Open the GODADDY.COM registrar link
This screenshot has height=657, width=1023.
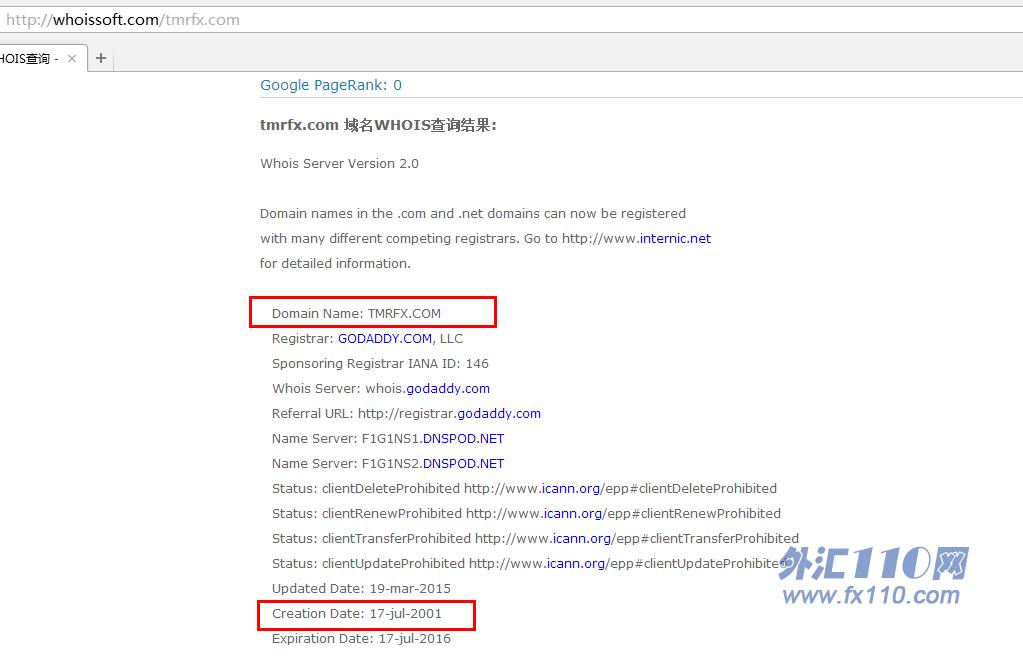click(384, 339)
